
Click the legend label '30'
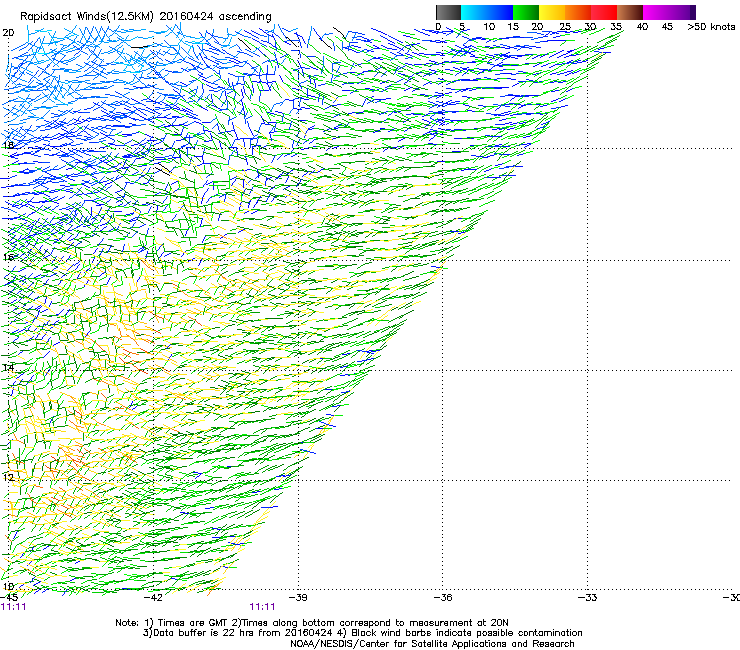[x=590, y=26]
